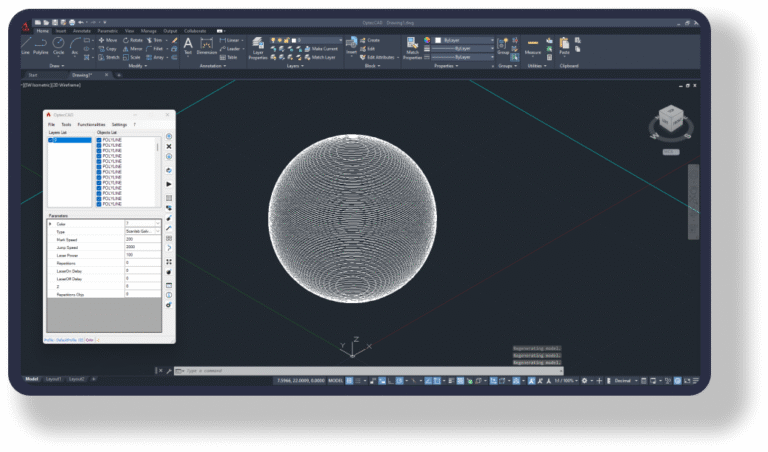Select the Circle draw tool
The image size is (768, 452).
click(58, 46)
